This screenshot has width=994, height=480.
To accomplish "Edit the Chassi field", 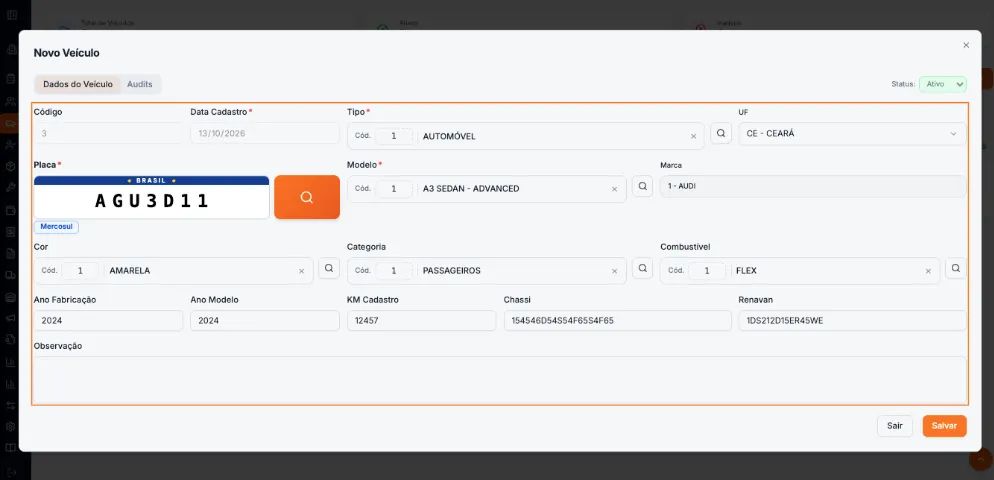I will coord(617,321).
